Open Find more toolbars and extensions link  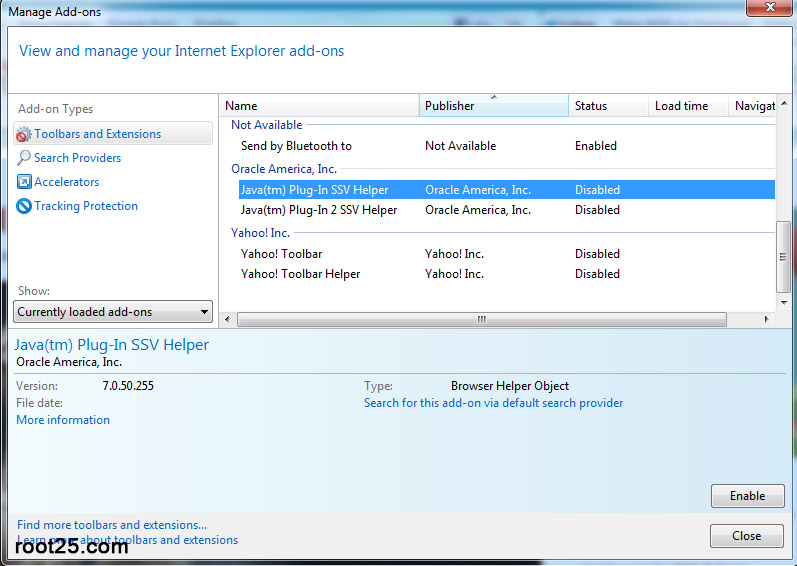tap(112, 525)
